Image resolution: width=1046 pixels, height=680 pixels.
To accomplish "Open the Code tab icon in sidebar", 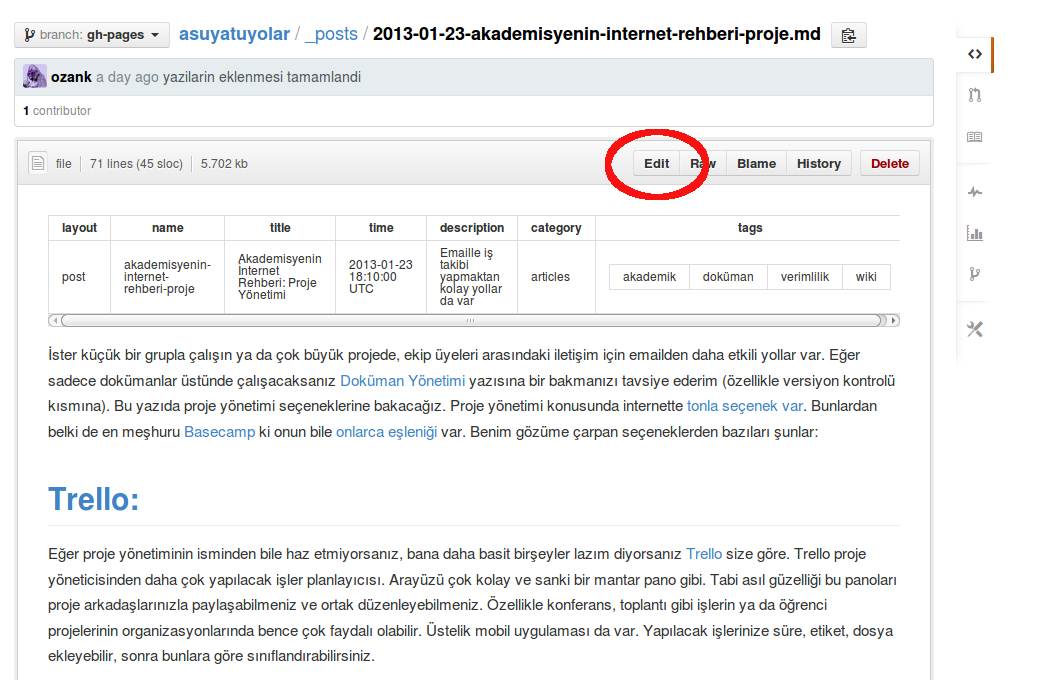I will [975, 54].
